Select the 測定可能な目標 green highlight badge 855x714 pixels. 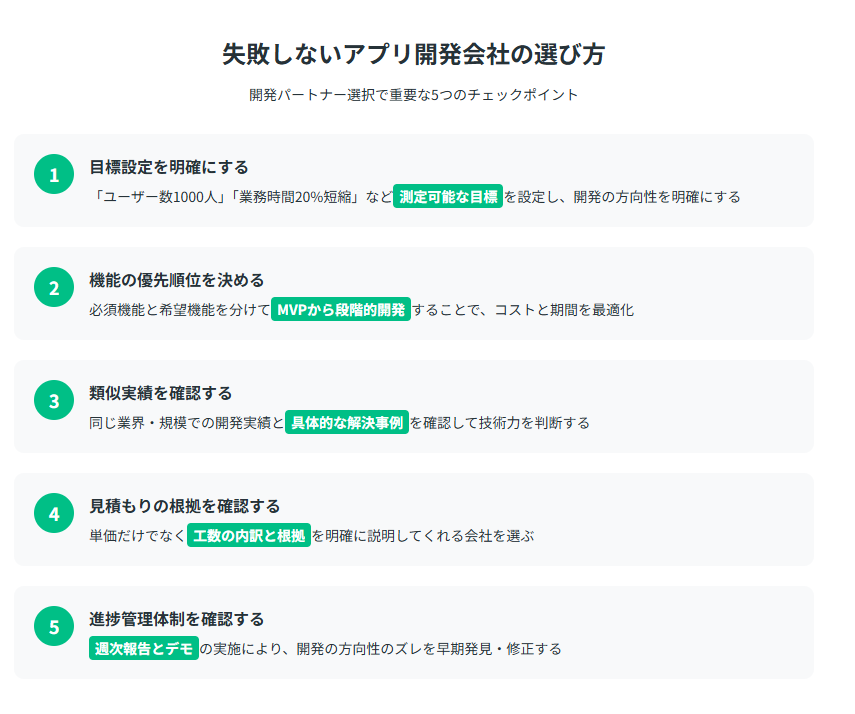(x=448, y=196)
